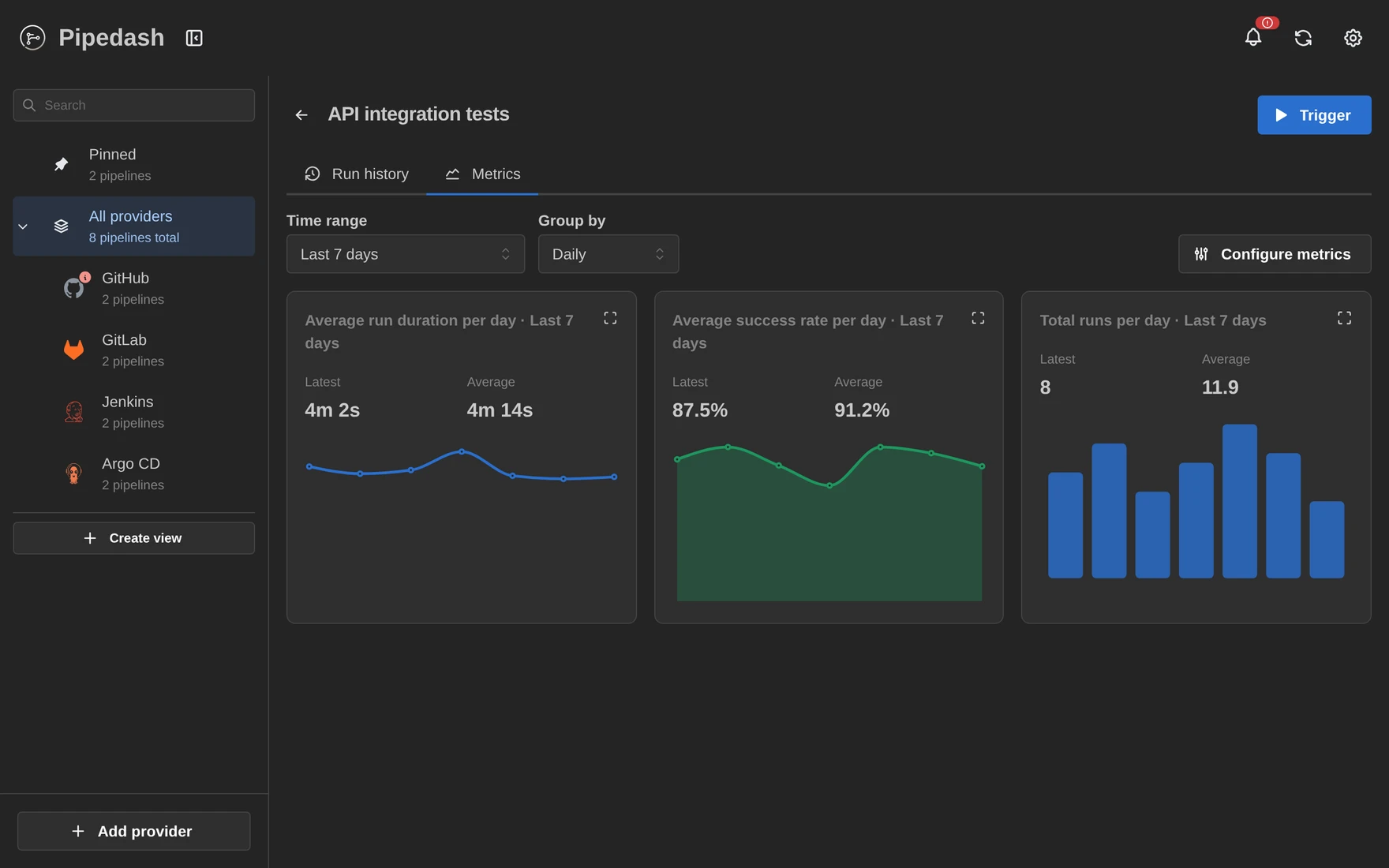The width and height of the screenshot is (1389, 868).
Task: Click Add provider button
Action: (133, 831)
